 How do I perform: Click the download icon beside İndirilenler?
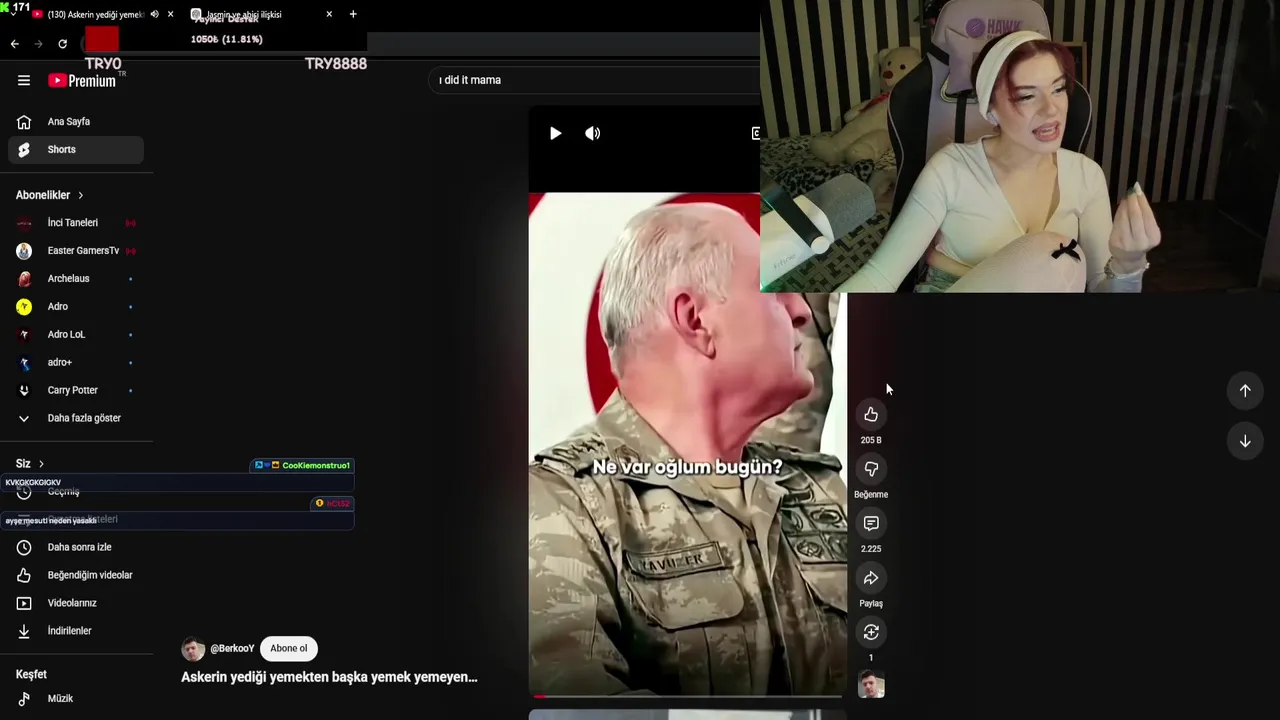tap(24, 631)
